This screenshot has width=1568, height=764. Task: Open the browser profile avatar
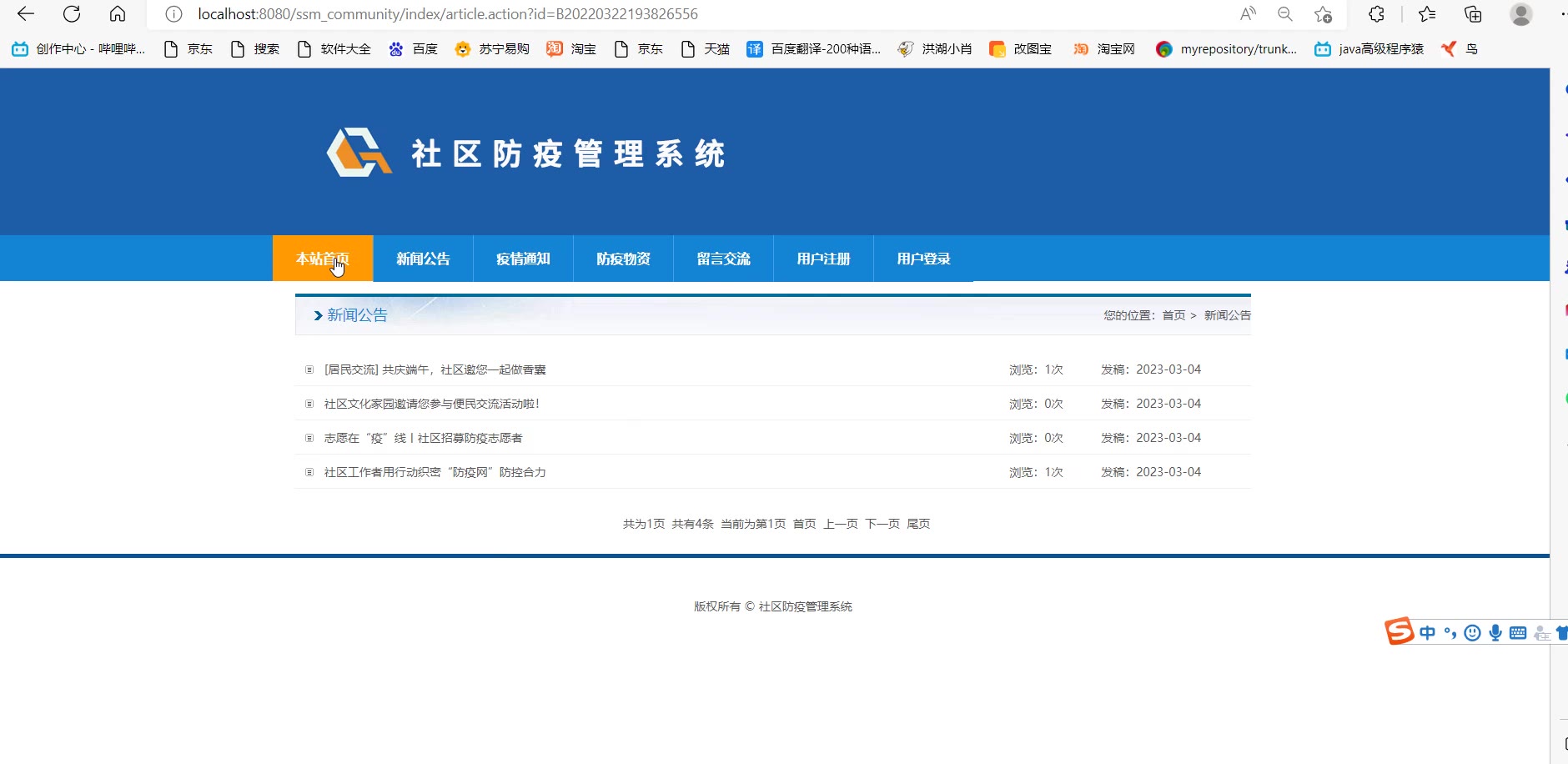(x=1520, y=14)
